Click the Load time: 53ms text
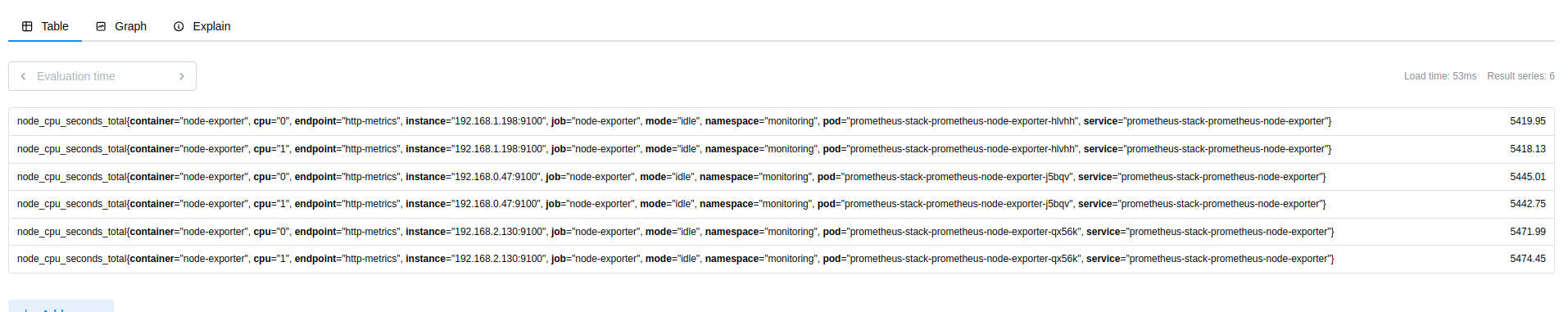The height and width of the screenshot is (312, 1568). [x=1440, y=76]
